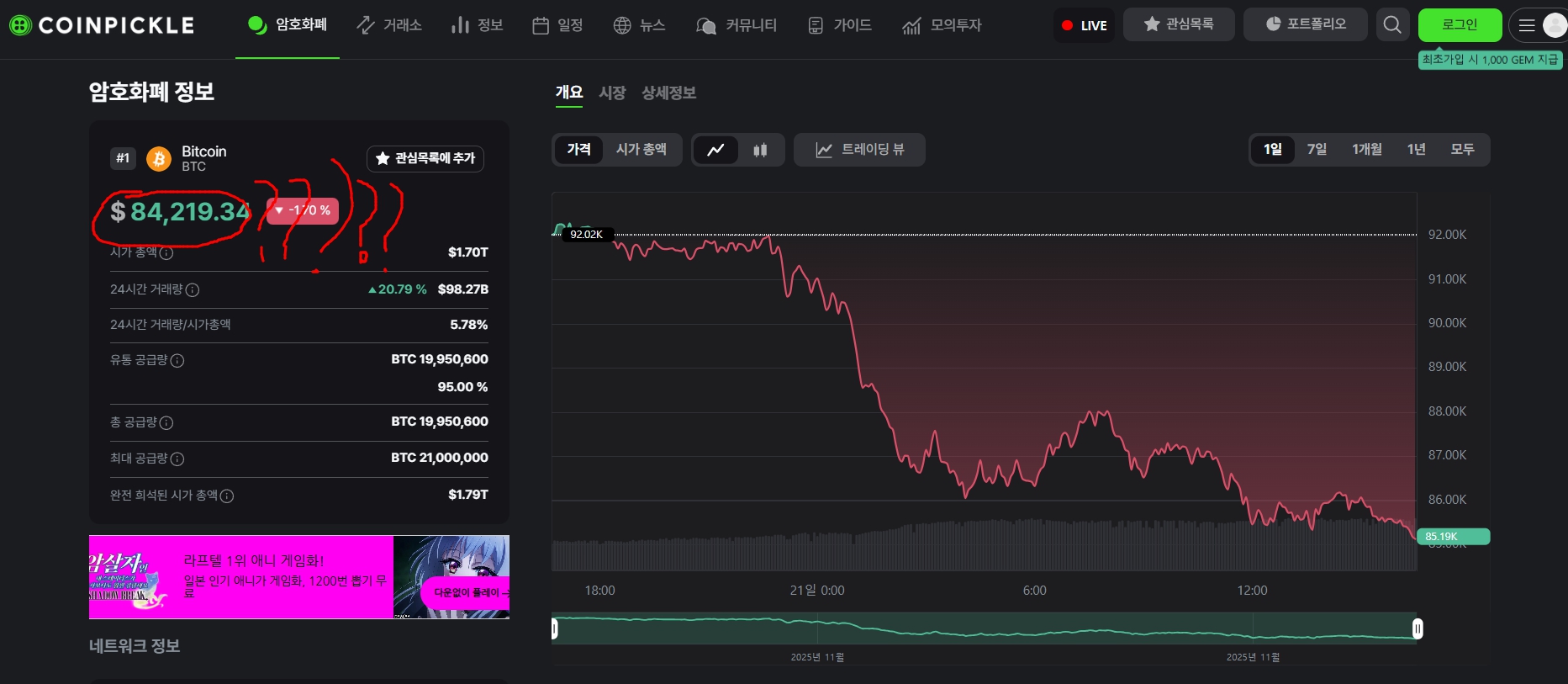Open the 일정 nav menu
1568x684 pixels.
557,25
